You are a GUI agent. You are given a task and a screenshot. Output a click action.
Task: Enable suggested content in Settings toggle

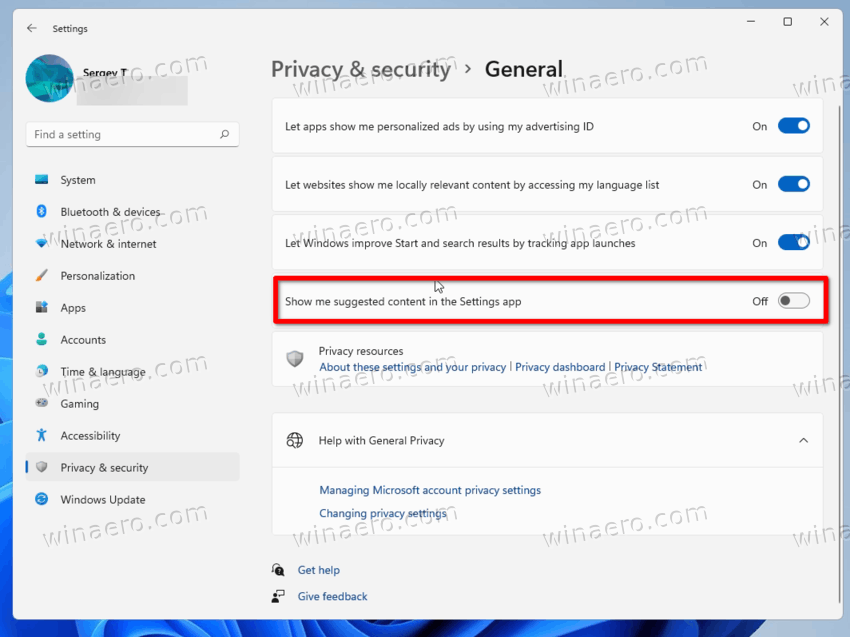pos(794,301)
